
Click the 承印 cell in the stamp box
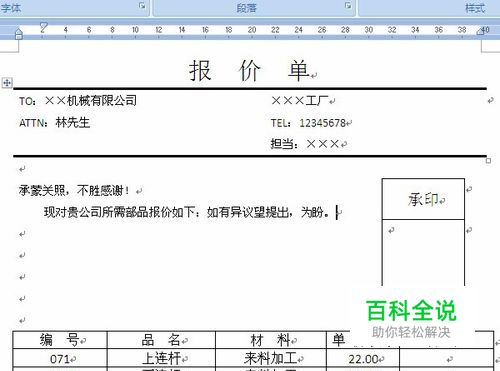point(423,199)
